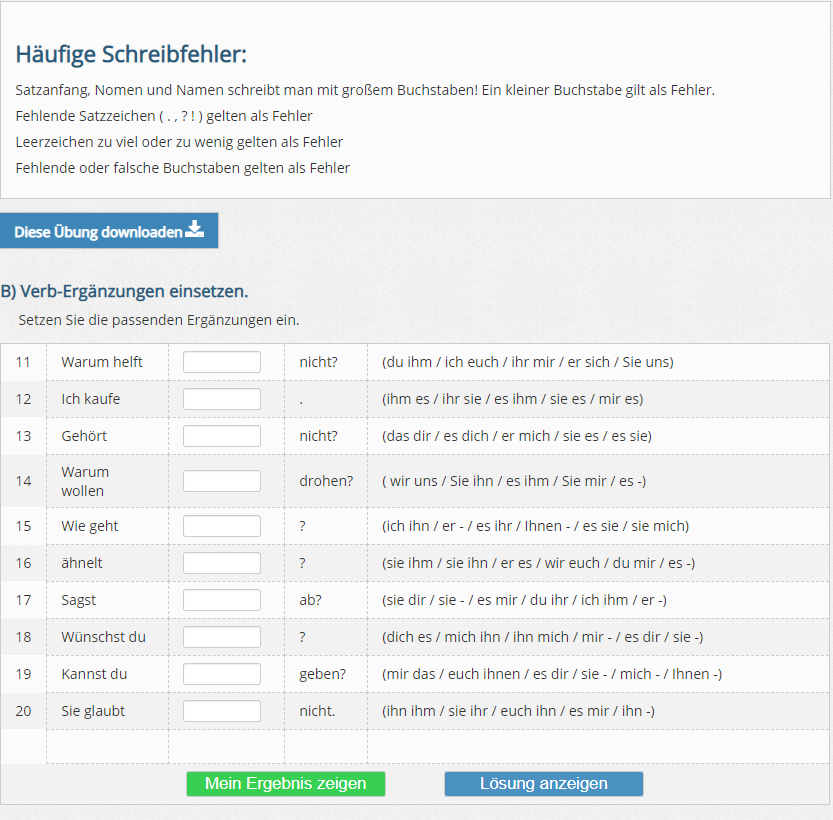Focus the input field after 'Warum helft'

(221, 362)
